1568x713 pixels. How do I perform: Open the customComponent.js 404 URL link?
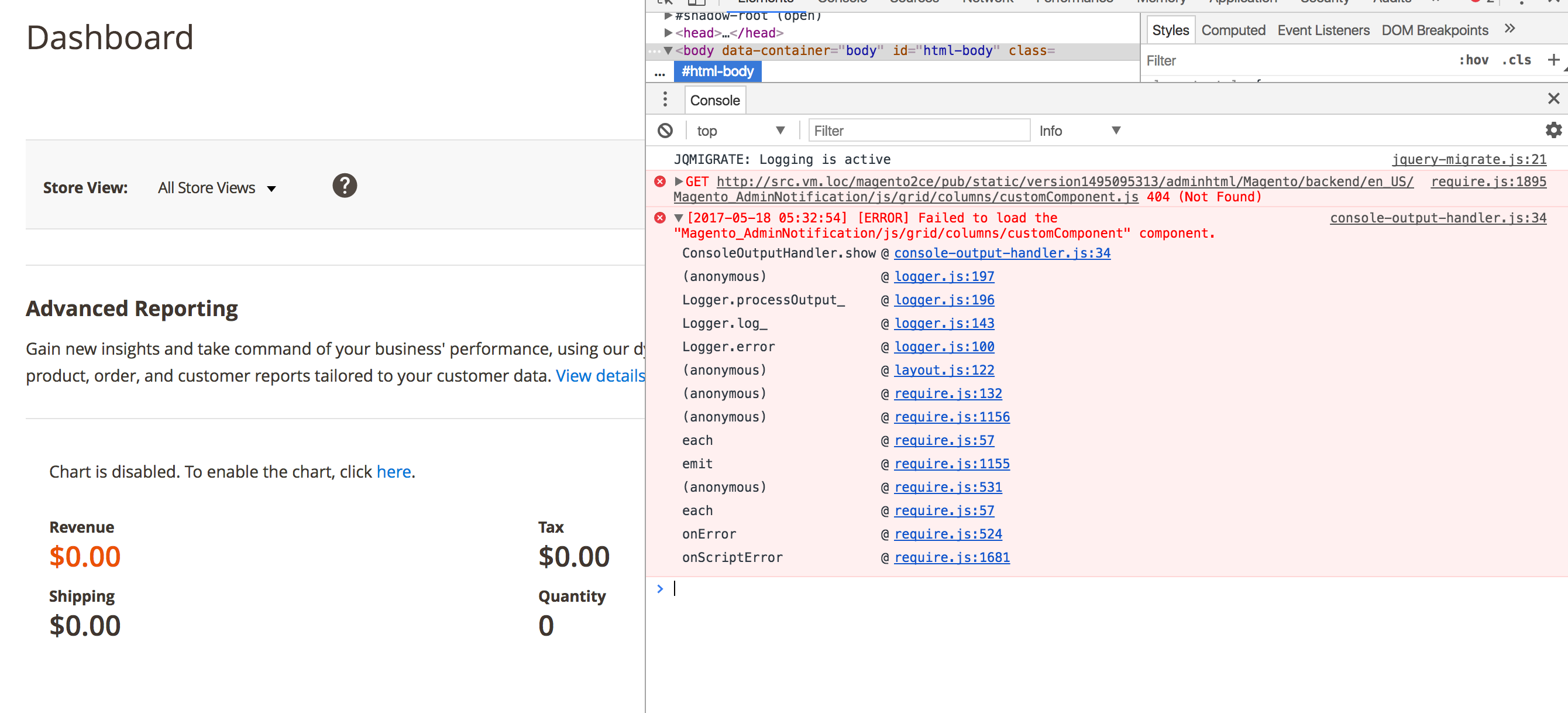(1043, 188)
